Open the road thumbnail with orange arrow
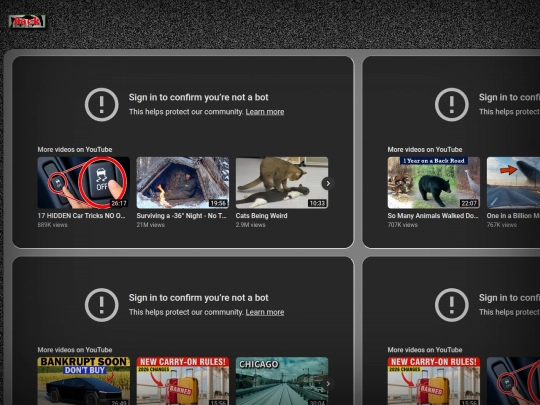Screen dimensions: 540x405 click(513, 183)
